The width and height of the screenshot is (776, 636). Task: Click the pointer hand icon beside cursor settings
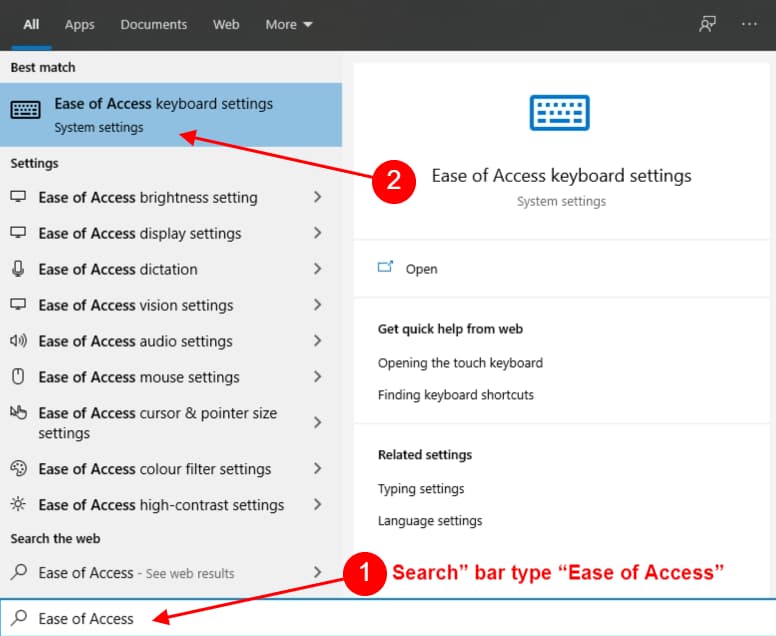(x=18, y=412)
